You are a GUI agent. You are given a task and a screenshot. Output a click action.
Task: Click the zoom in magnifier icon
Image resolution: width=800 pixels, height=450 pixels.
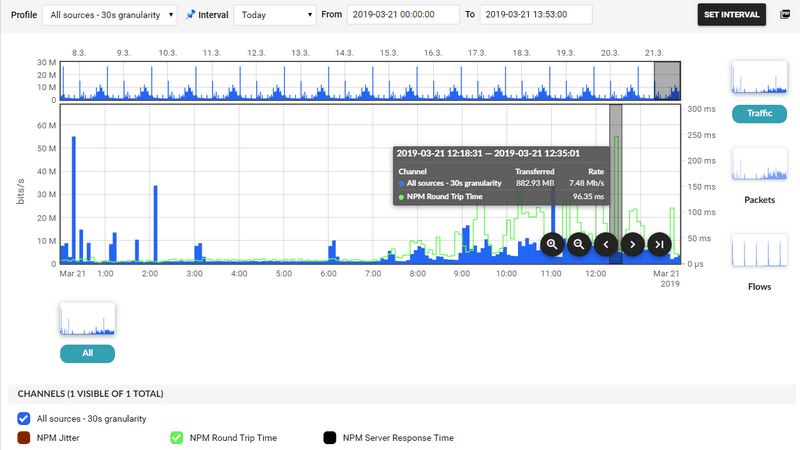coord(552,244)
